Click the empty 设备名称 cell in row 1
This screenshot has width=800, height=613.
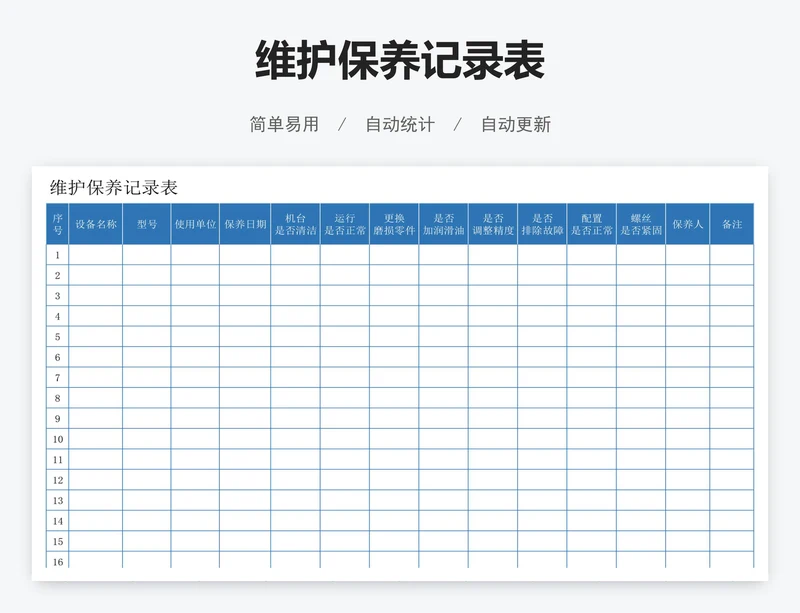(x=95, y=255)
